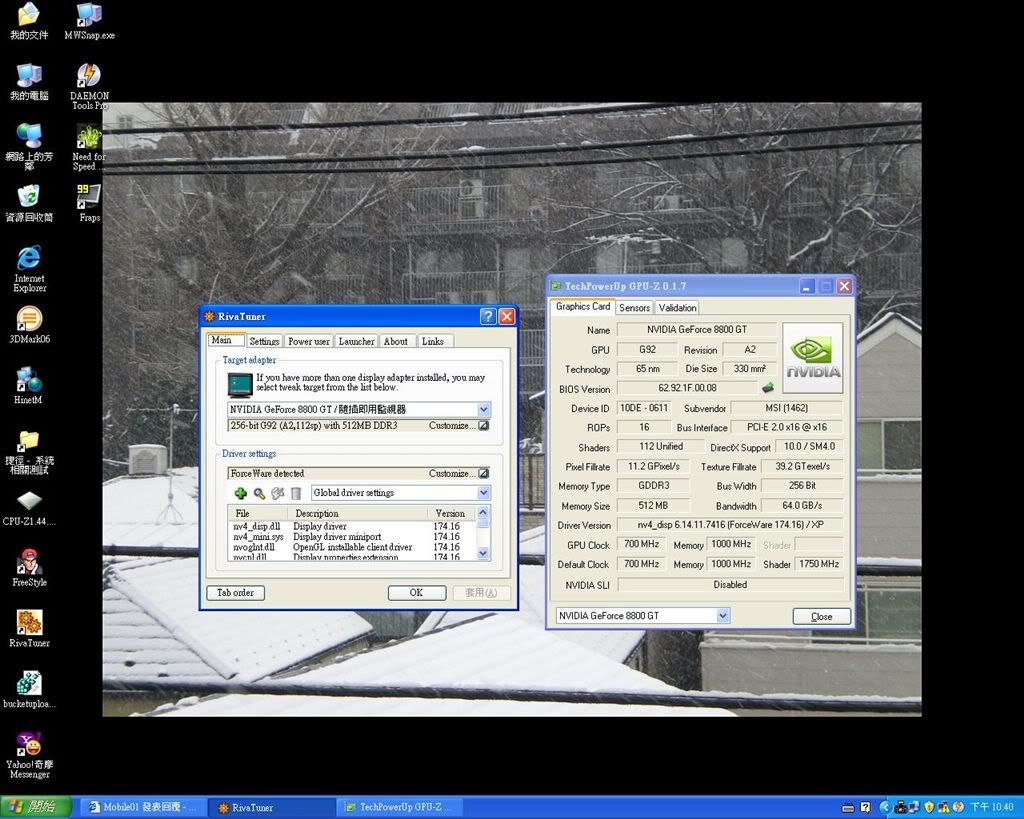The image size is (1024, 819).
Task: Expand Customize next to ForceWare detected
Action: [x=483, y=473]
